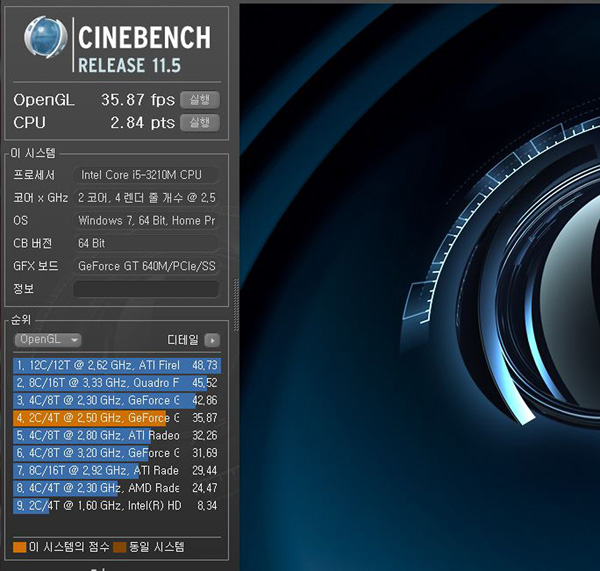This screenshot has width=600, height=571.
Task: Select the Intel Core i5-3210M processor field
Action: click(146, 175)
